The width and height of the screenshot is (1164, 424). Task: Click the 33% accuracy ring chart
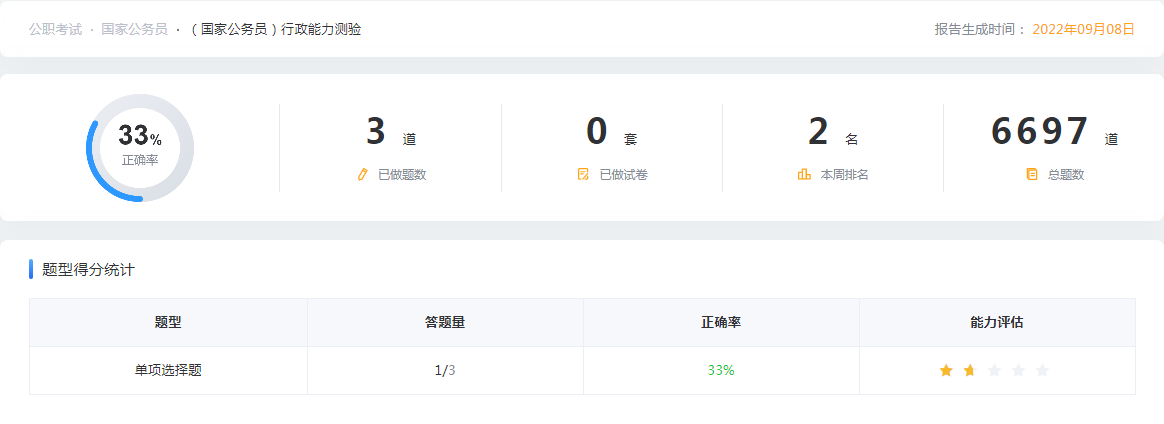pyautogui.click(x=140, y=148)
